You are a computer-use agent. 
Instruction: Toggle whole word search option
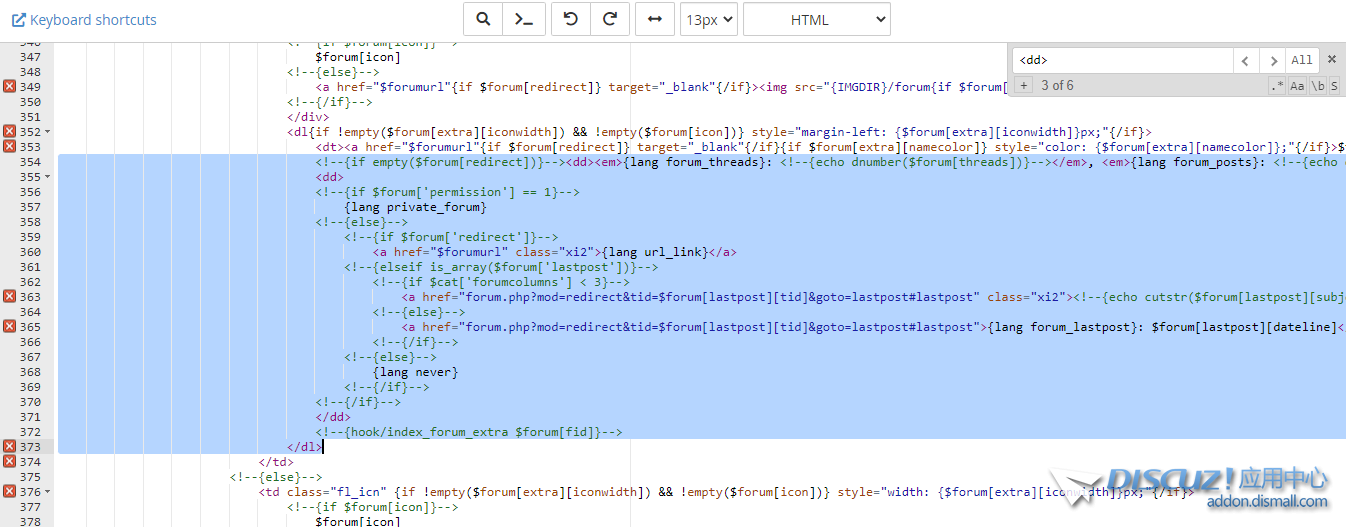point(1317,86)
